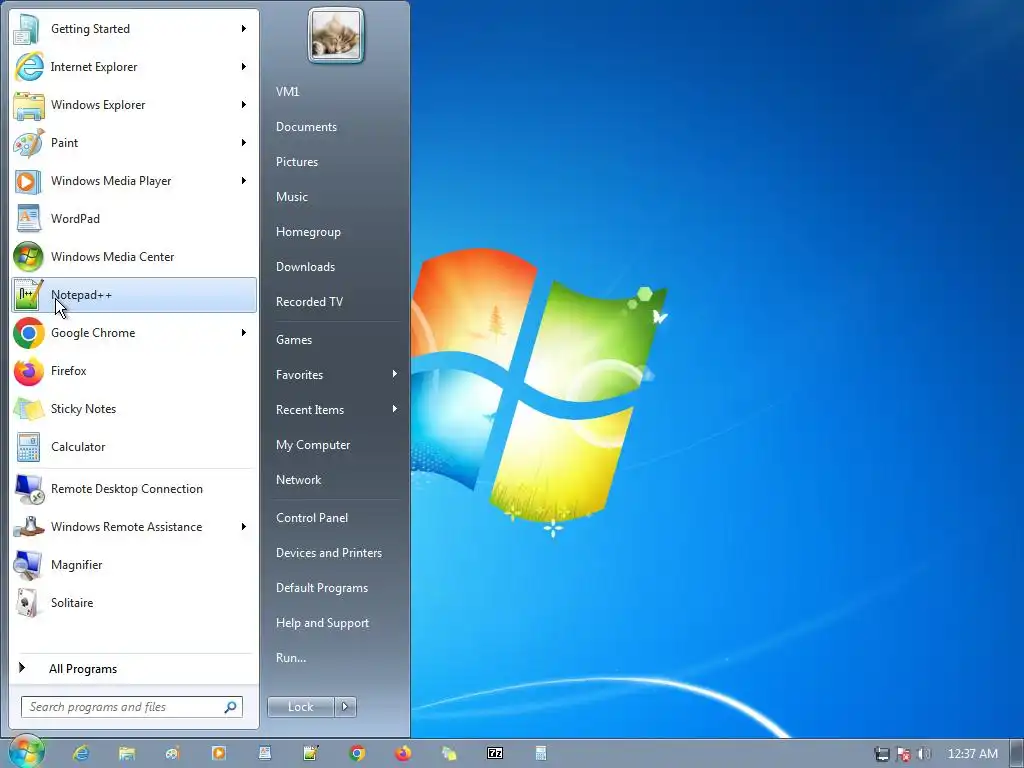Open Remote Desktop Connection
The width and height of the screenshot is (1024, 768).
coord(134,488)
